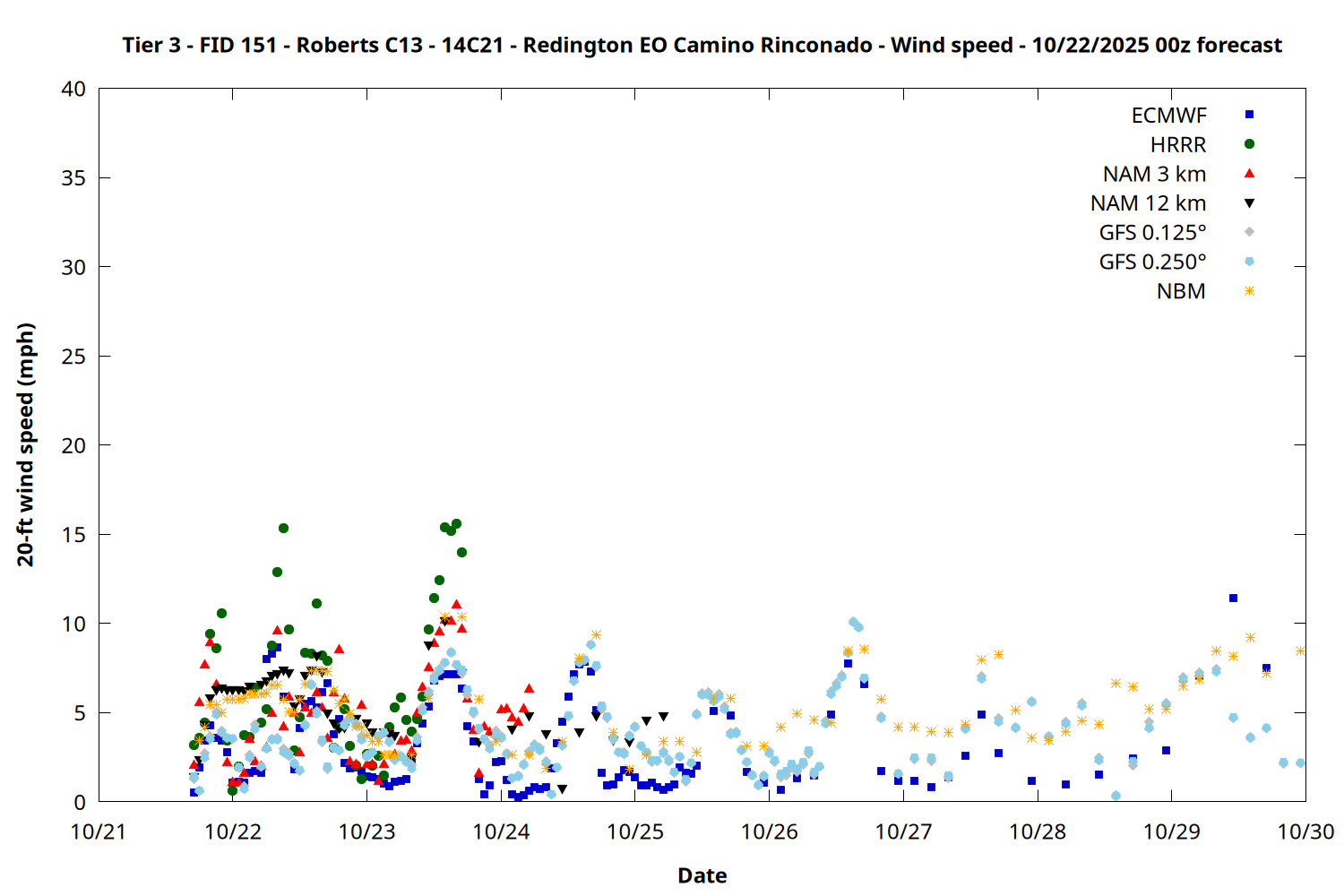The height and width of the screenshot is (896, 1344).
Task: Click the 40 y-axis tick label
Action: coord(74,89)
